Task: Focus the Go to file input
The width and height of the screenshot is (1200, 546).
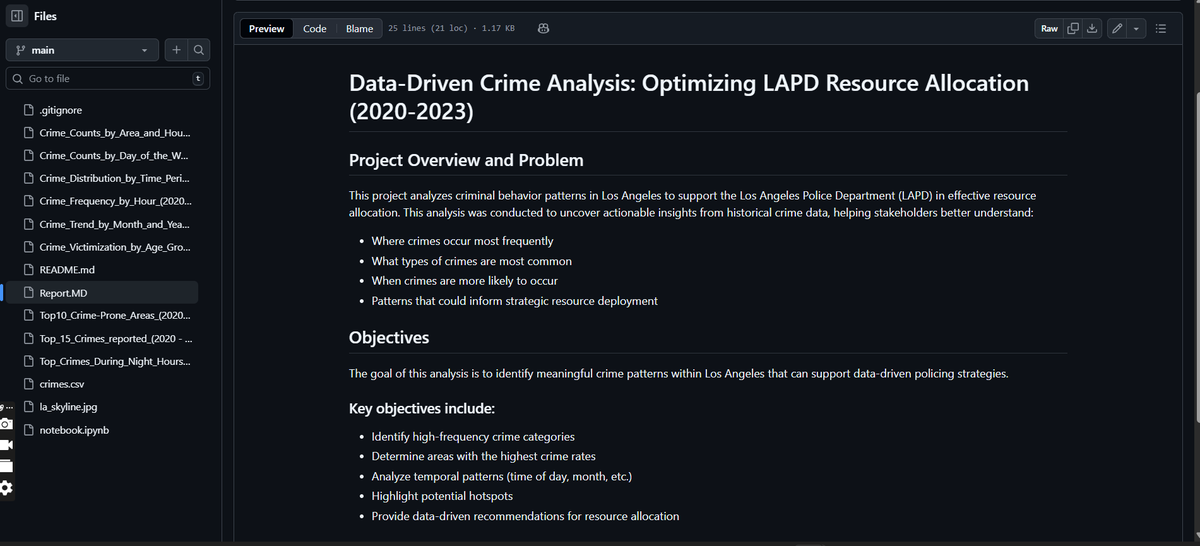Action: point(108,78)
